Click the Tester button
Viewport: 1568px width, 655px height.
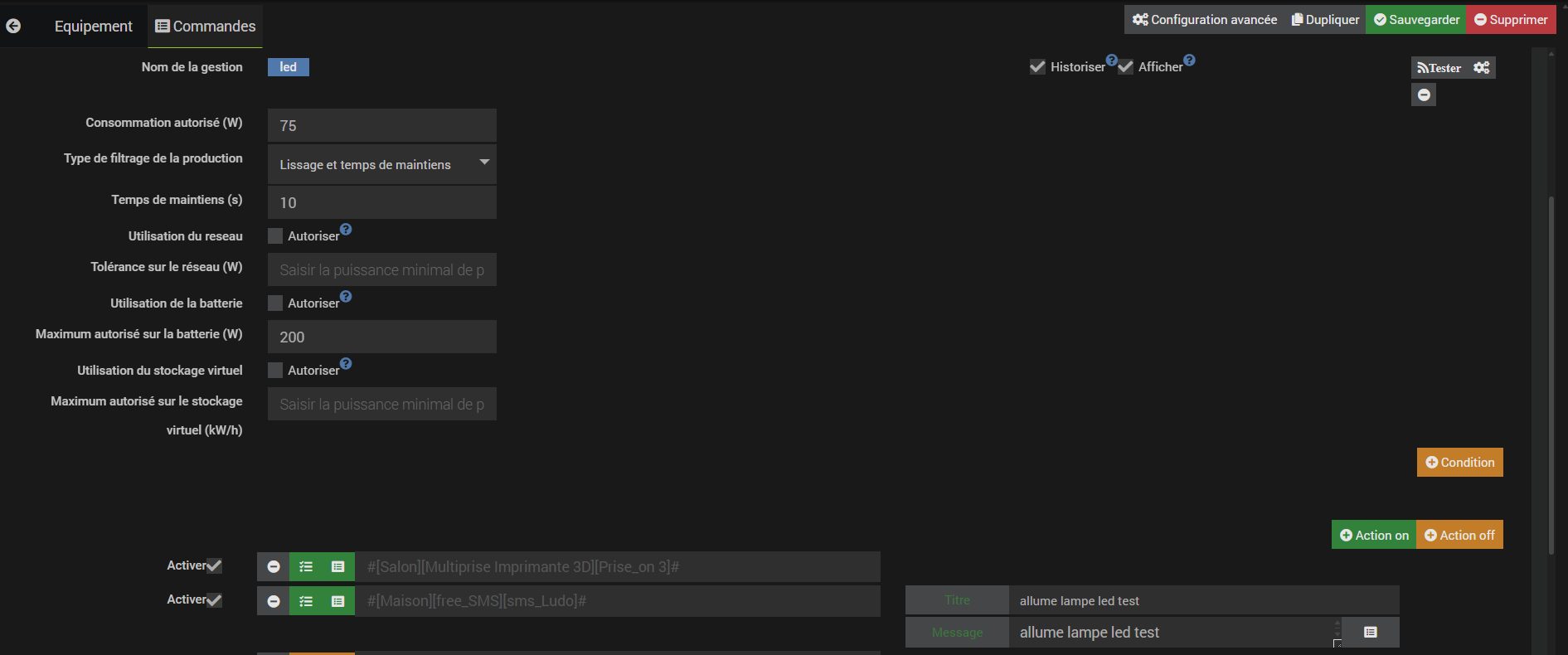[x=1439, y=68]
